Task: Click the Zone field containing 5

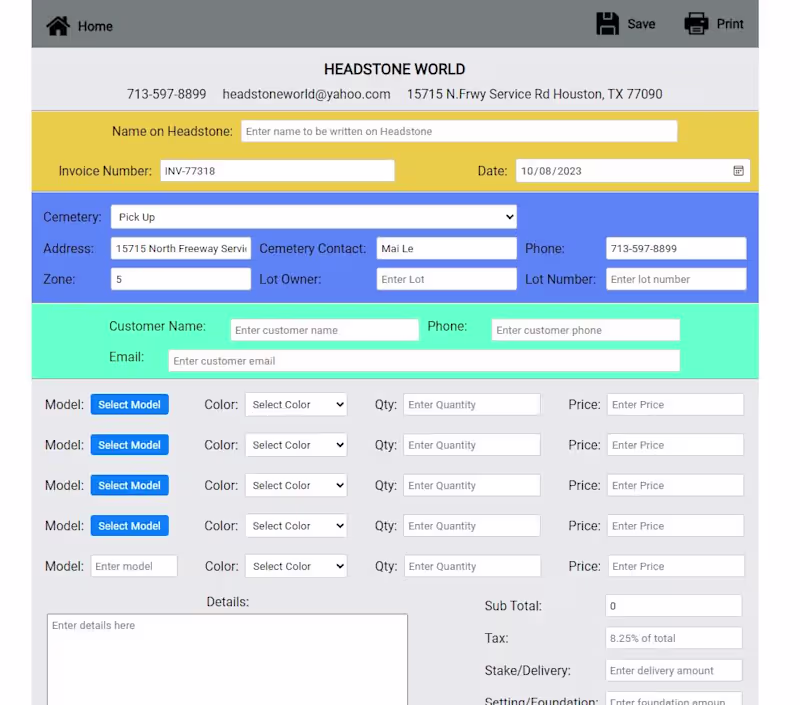Action: (181, 279)
